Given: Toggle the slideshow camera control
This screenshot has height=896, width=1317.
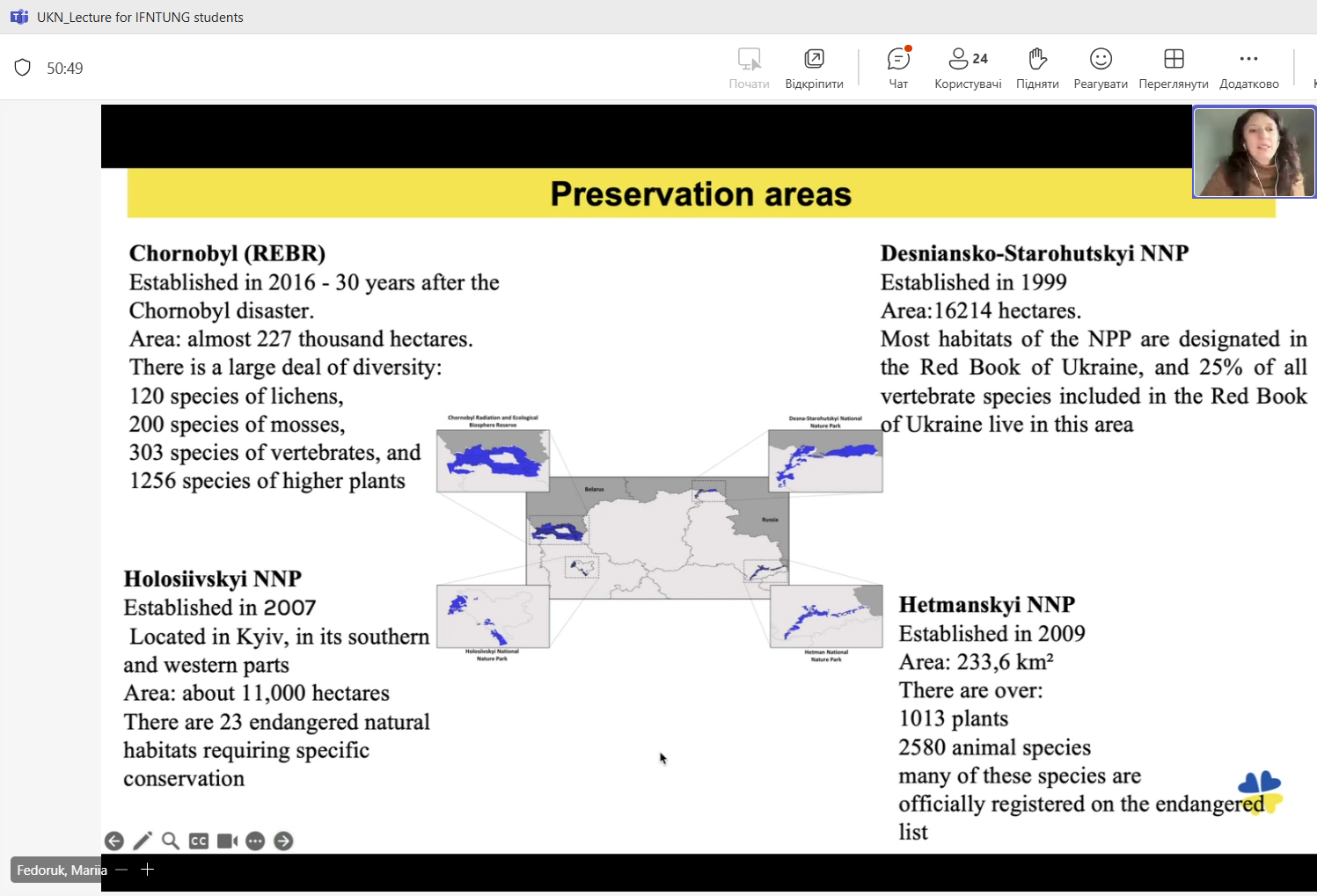Looking at the screenshot, I should pyautogui.click(x=227, y=841).
